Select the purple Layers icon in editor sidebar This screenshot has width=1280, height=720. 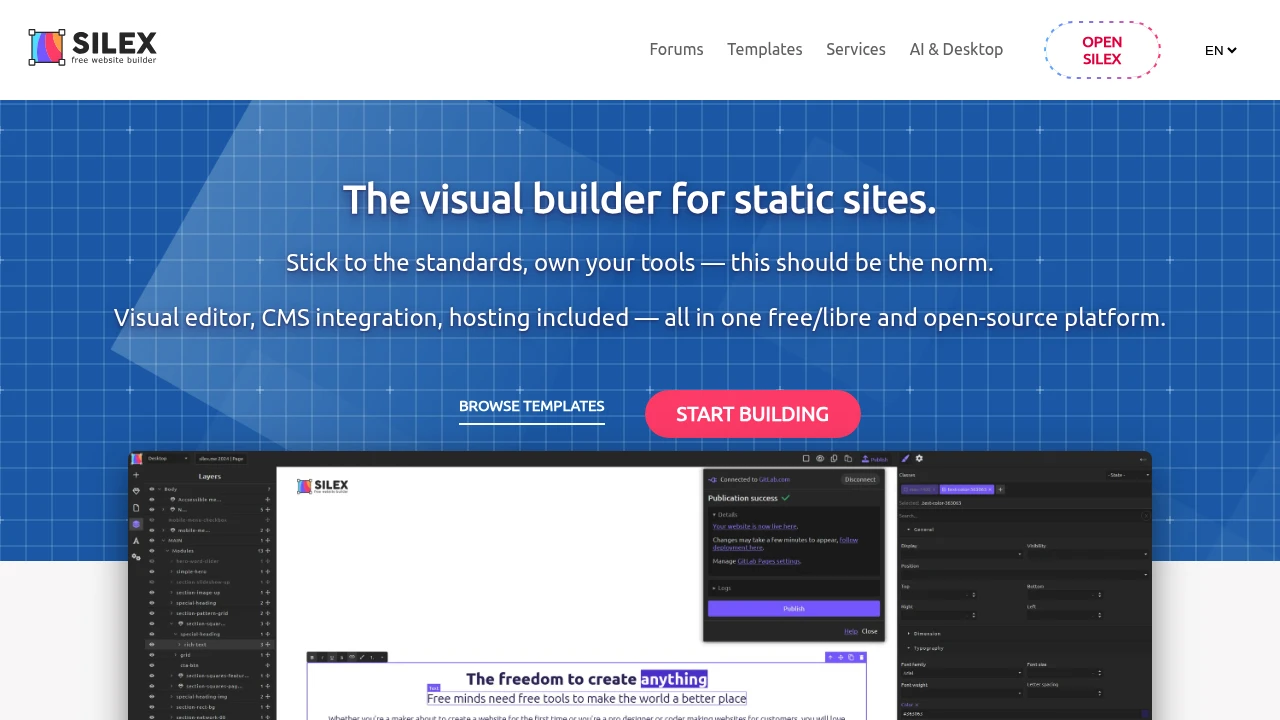[136, 524]
